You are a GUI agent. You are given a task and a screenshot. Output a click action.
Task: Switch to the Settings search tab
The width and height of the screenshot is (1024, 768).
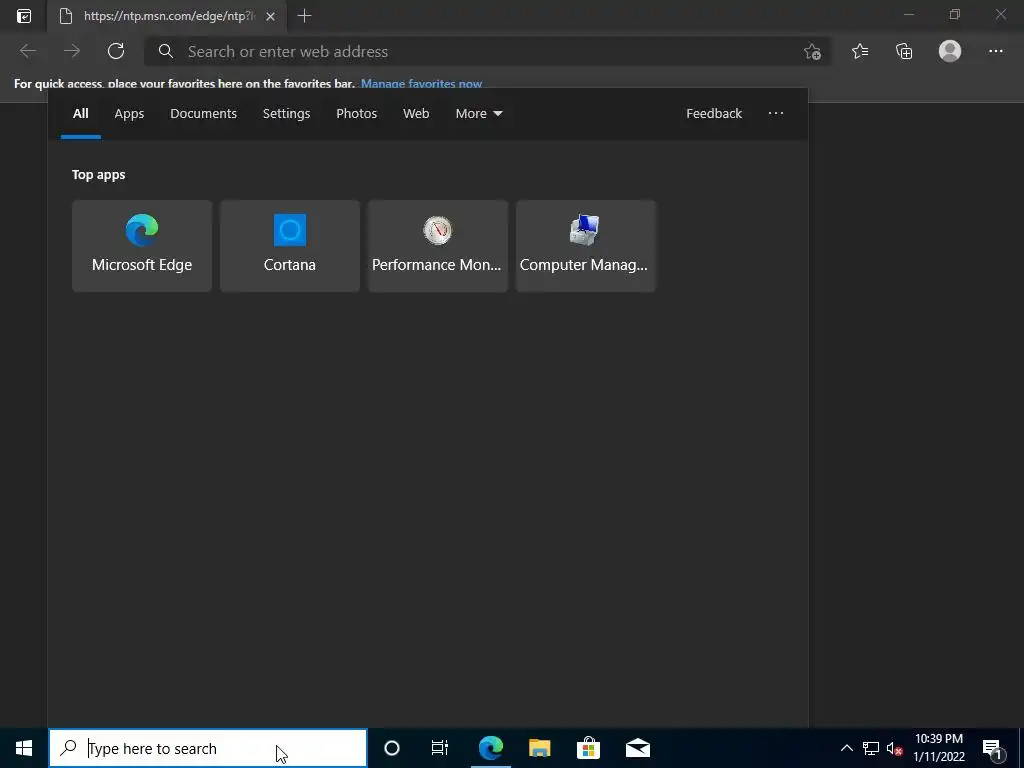coord(286,114)
